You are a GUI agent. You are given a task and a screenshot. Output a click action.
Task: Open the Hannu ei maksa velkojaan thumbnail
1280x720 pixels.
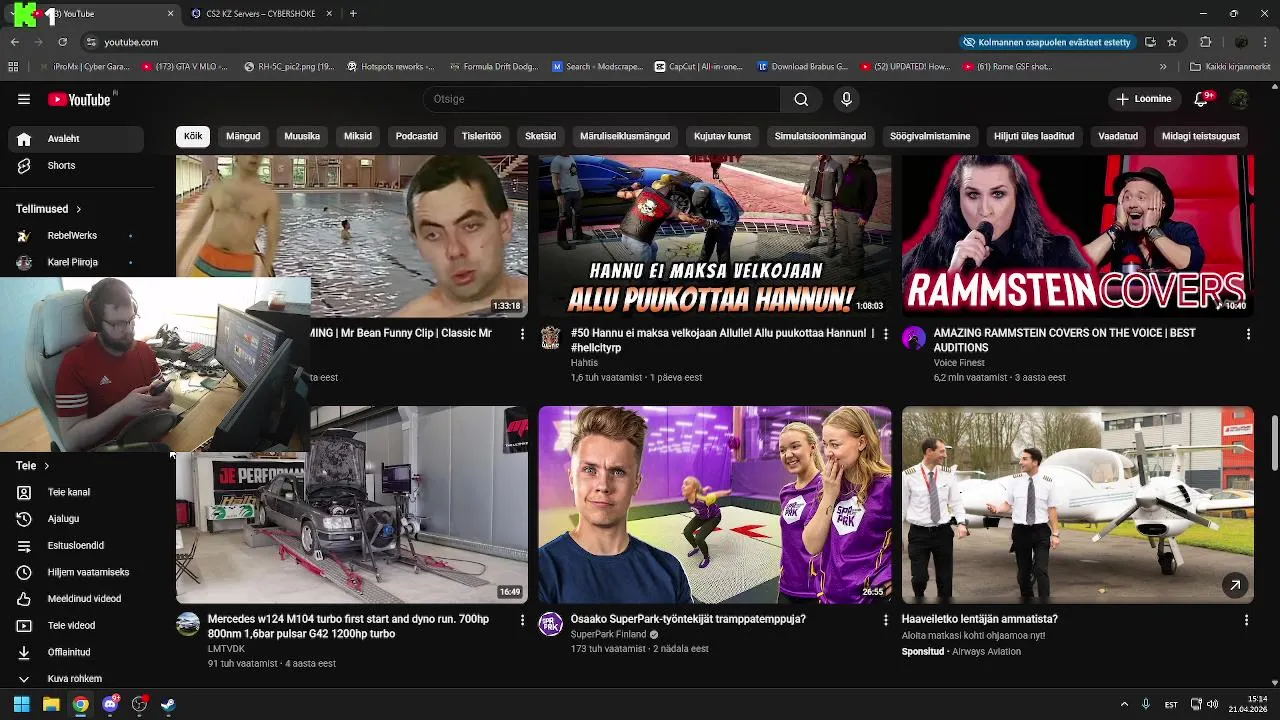(x=715, y=236)
